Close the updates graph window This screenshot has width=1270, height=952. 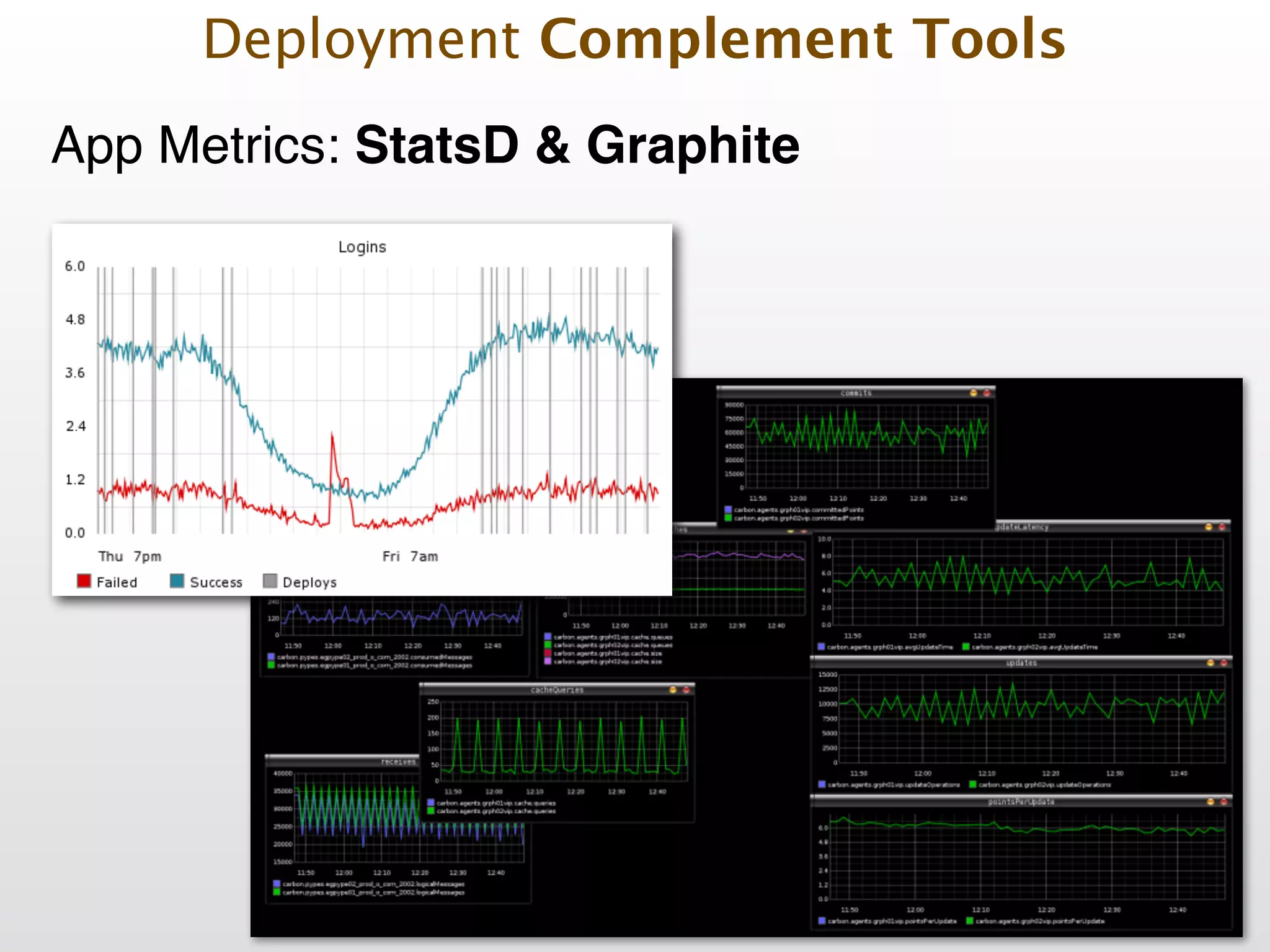point(1224,663)
